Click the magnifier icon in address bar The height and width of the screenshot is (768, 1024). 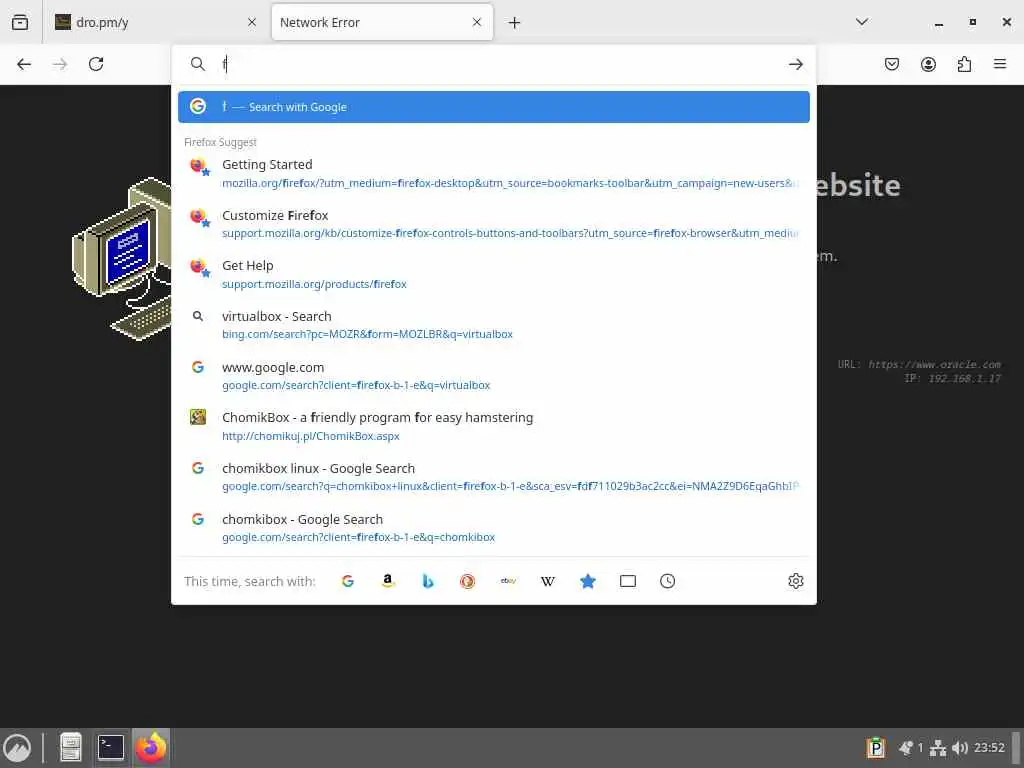pos(198,64)
